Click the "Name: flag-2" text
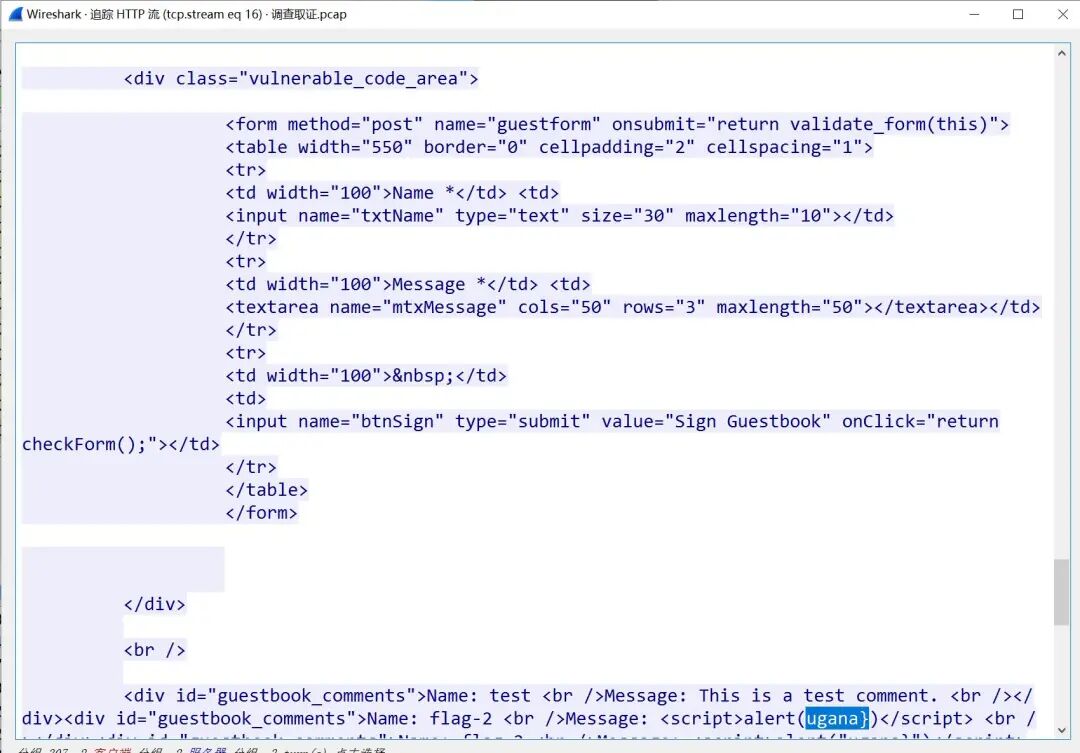Screen dimensions: 1080x753 (x=429, y=719)
